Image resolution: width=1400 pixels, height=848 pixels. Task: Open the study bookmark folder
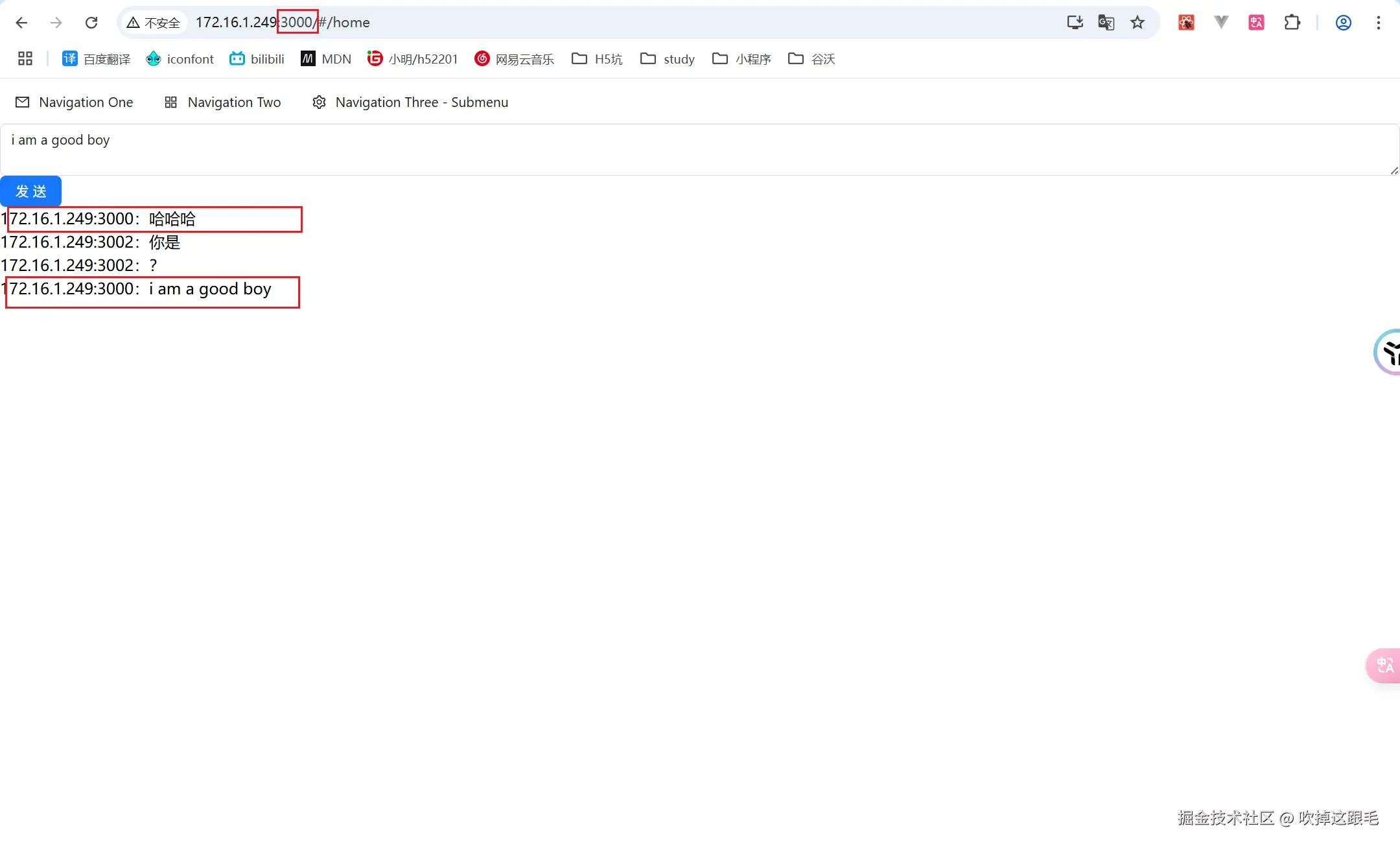[667, 59]
